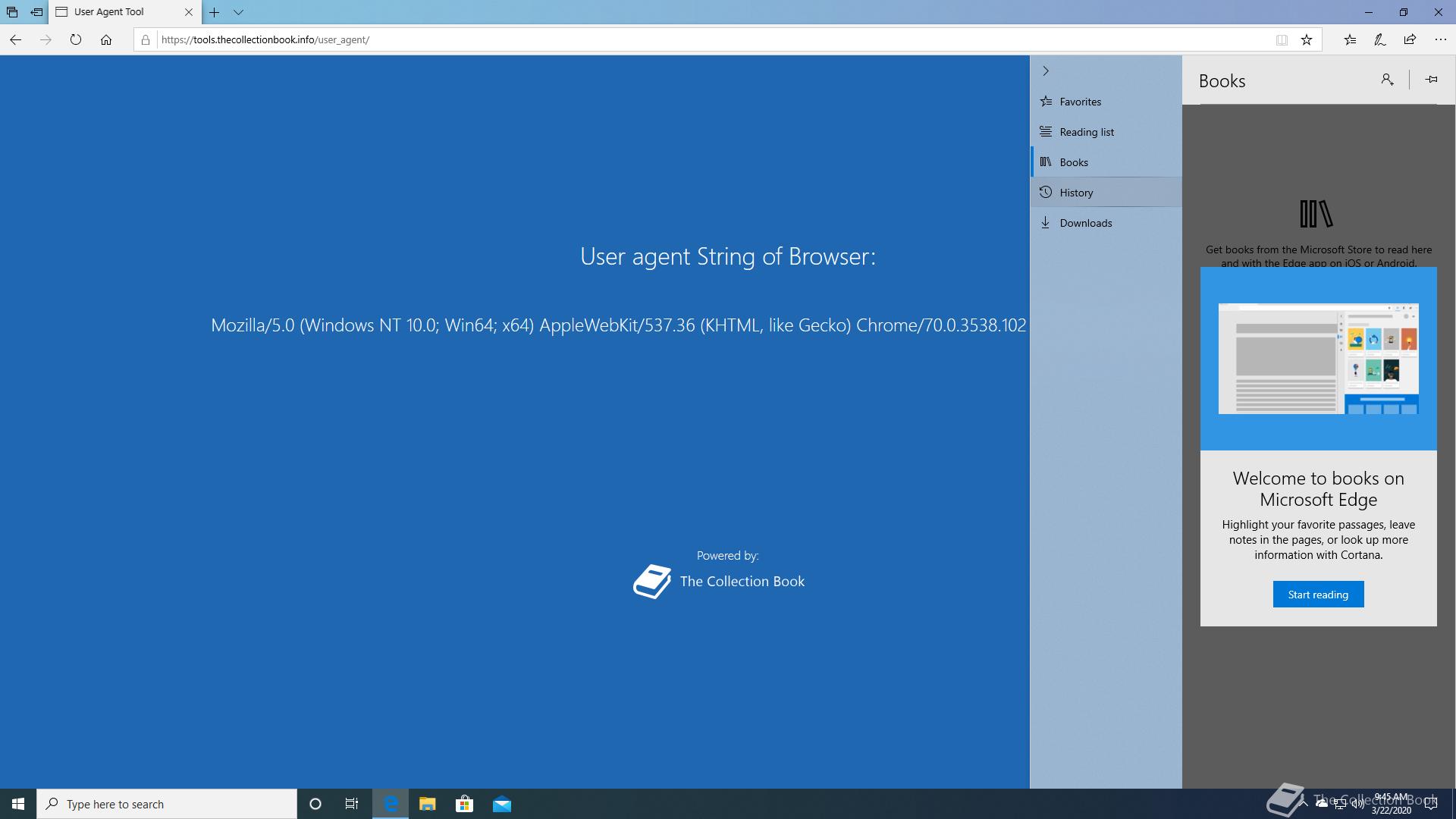Open the History section
The height and width of the screenshot is (819, 1456).
coord(1076,193)
